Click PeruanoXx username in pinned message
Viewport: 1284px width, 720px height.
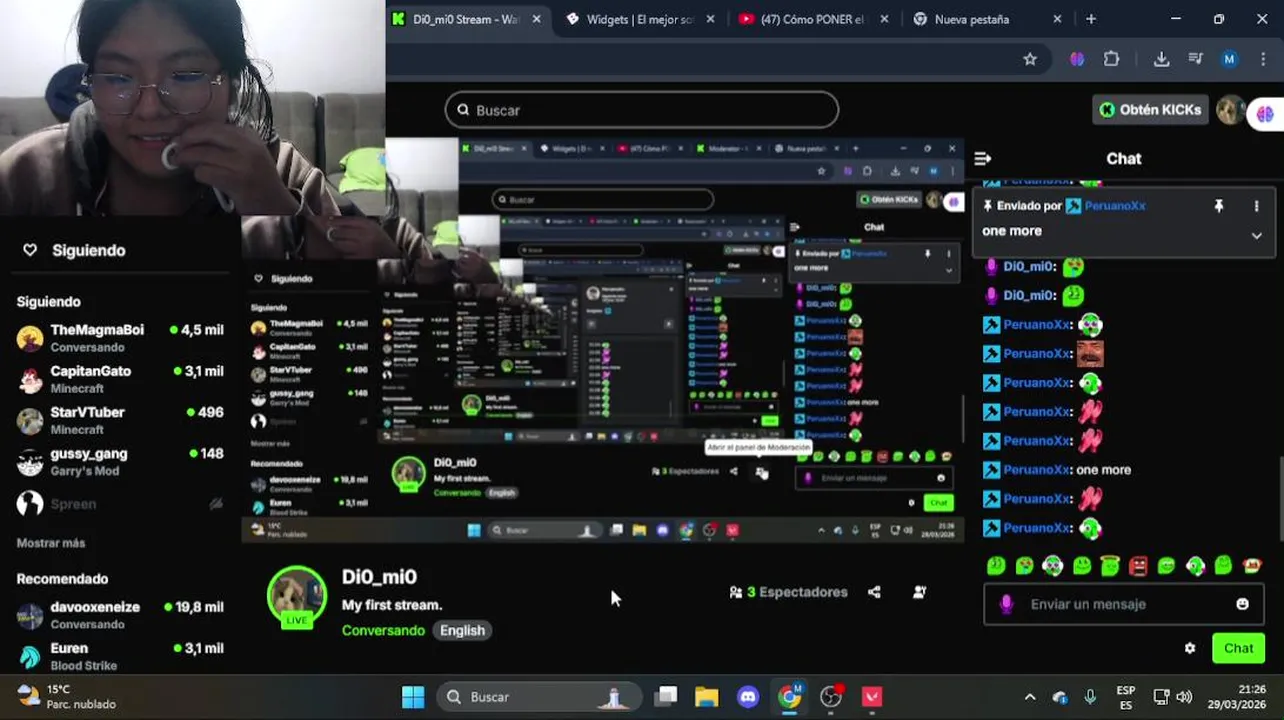(x=1115, y=206)
